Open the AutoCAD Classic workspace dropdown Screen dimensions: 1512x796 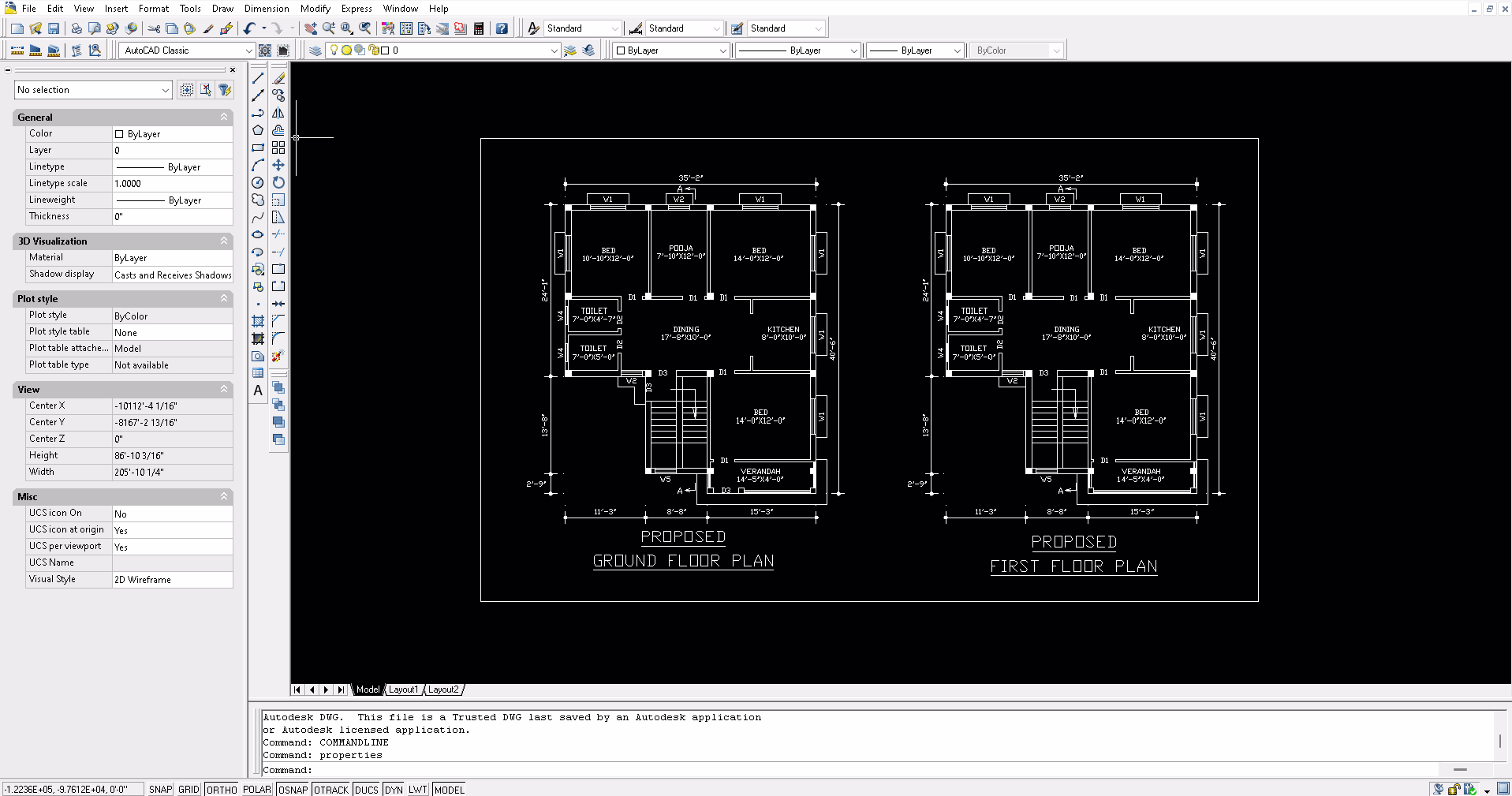248,50
